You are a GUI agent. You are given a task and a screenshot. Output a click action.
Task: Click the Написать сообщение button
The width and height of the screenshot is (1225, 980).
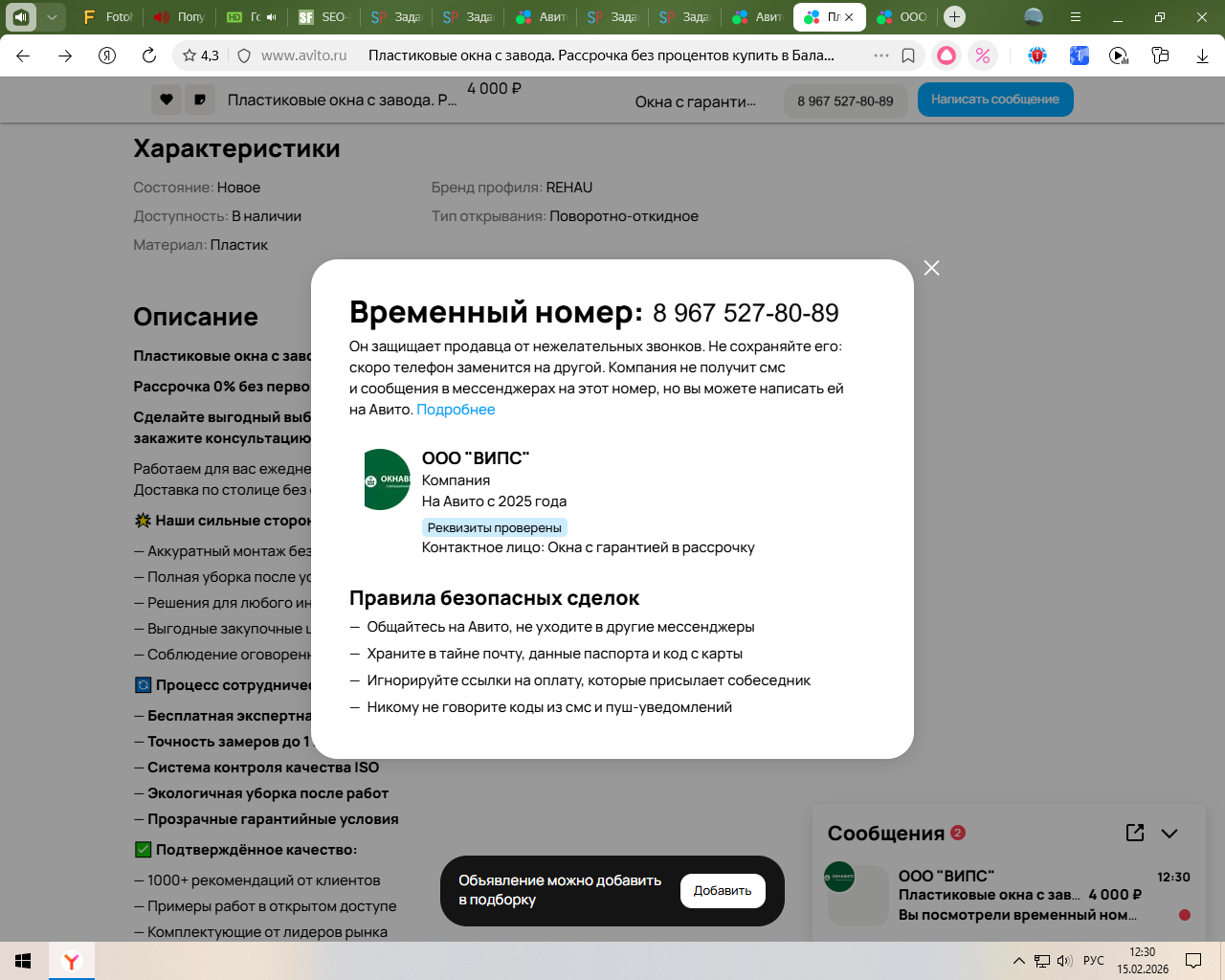[995, 100]
